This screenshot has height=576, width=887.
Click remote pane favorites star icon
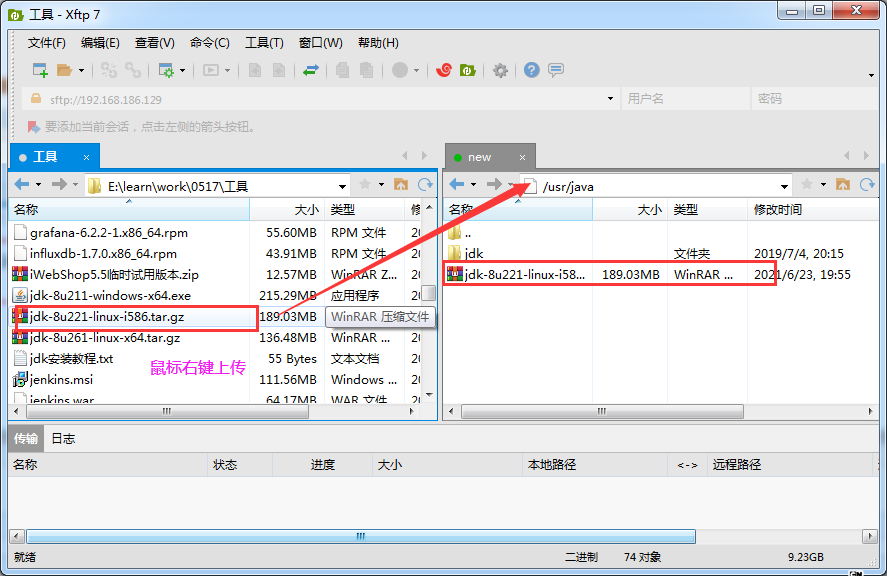pos(807,184)
